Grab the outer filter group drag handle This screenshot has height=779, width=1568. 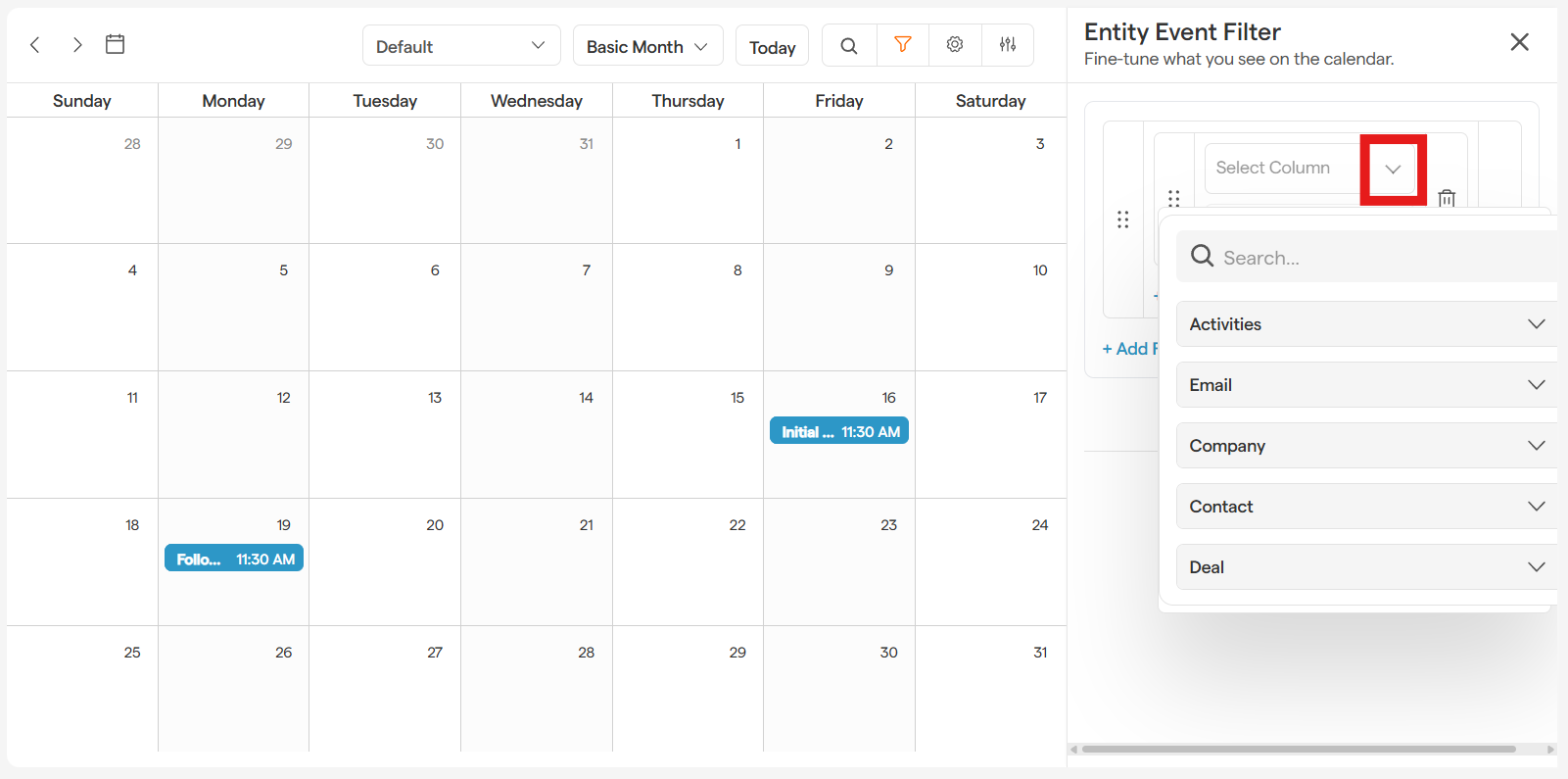(x=1123, y=219)
